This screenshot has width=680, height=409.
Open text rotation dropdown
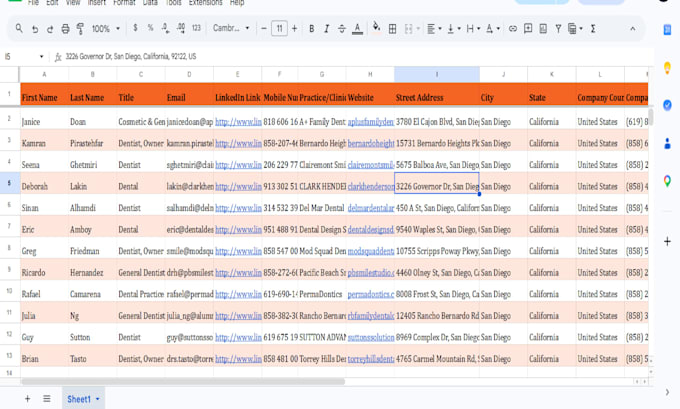point(493,29)
